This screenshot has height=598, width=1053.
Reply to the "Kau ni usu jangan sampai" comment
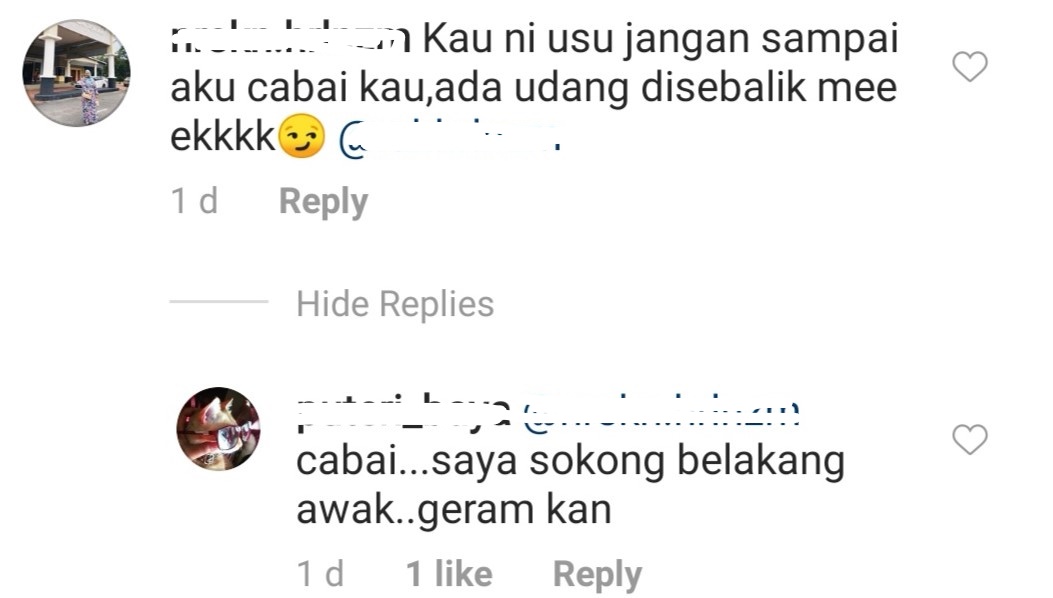[x=323, y=201]
